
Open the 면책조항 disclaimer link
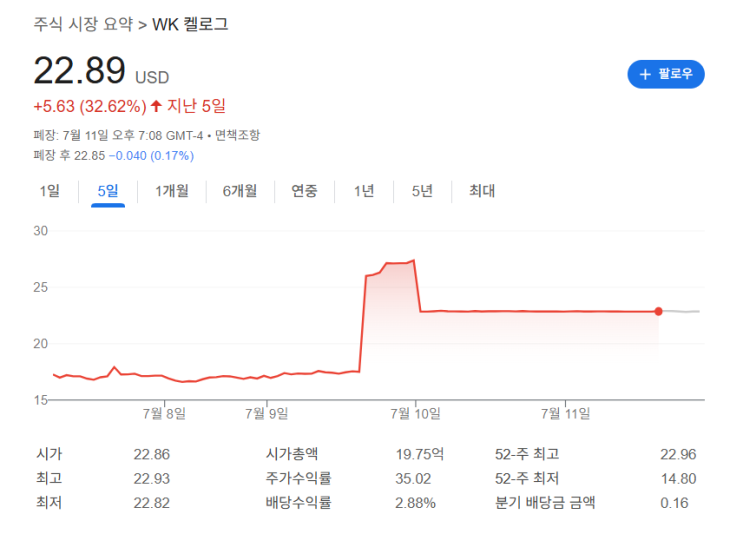coord(237,135)
